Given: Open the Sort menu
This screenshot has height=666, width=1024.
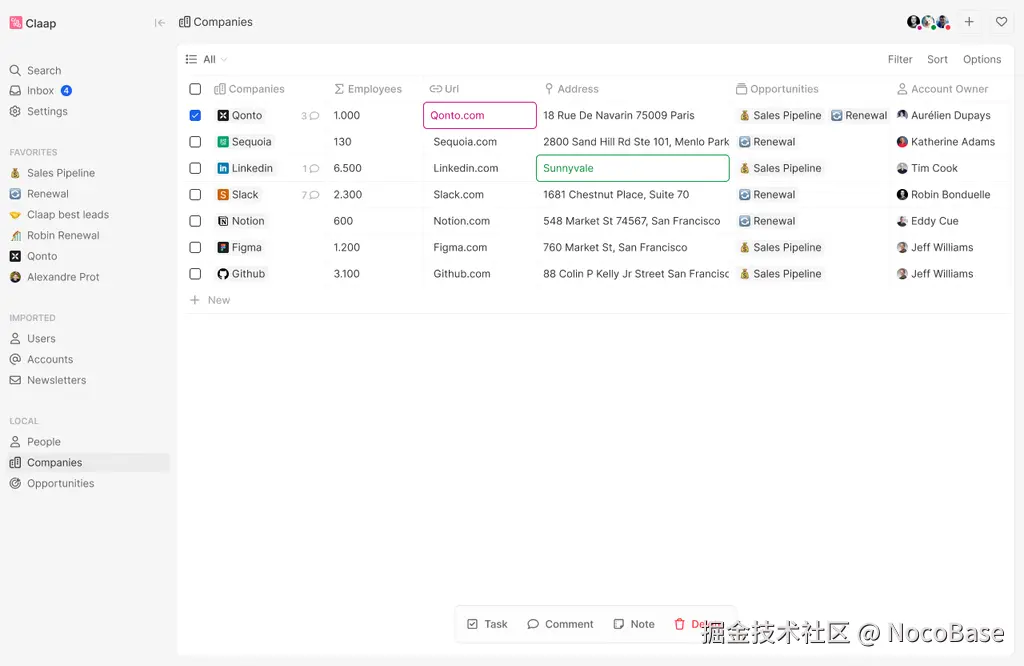Looking at the screenshot, I should (937, 59).
